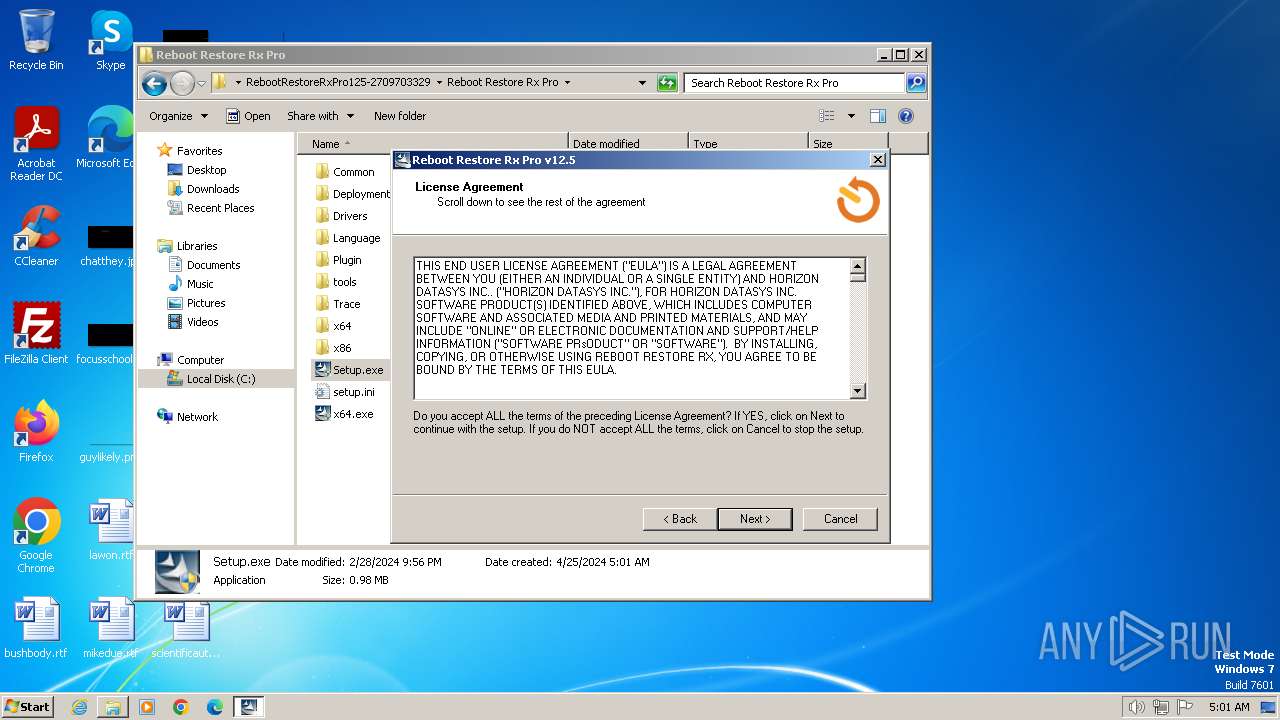Screen dimensions: 1280x720
Task: Select Desktop under Favorites
Action: 197,170
